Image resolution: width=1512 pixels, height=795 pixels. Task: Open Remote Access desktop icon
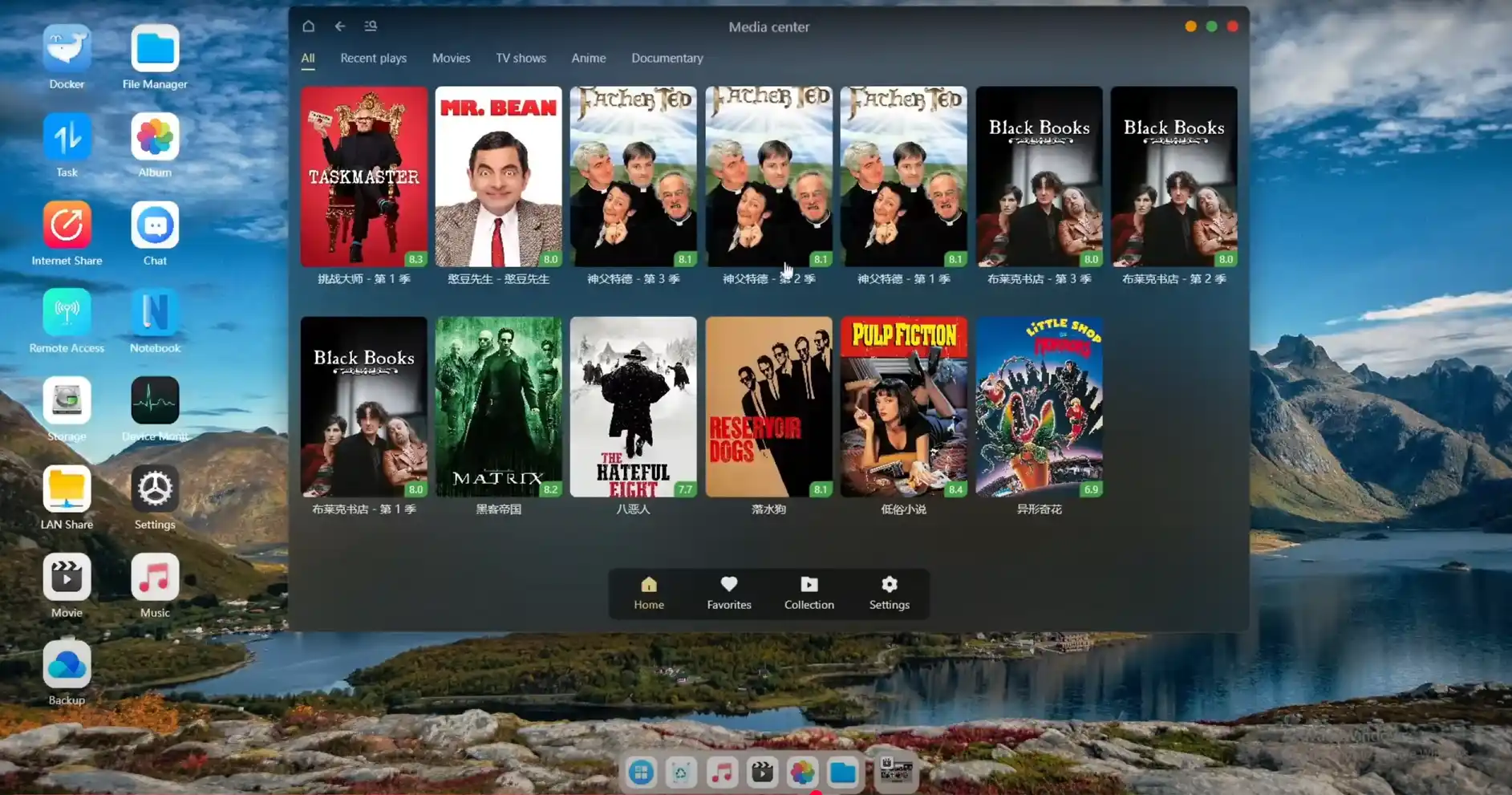click(x=67, y=312)
